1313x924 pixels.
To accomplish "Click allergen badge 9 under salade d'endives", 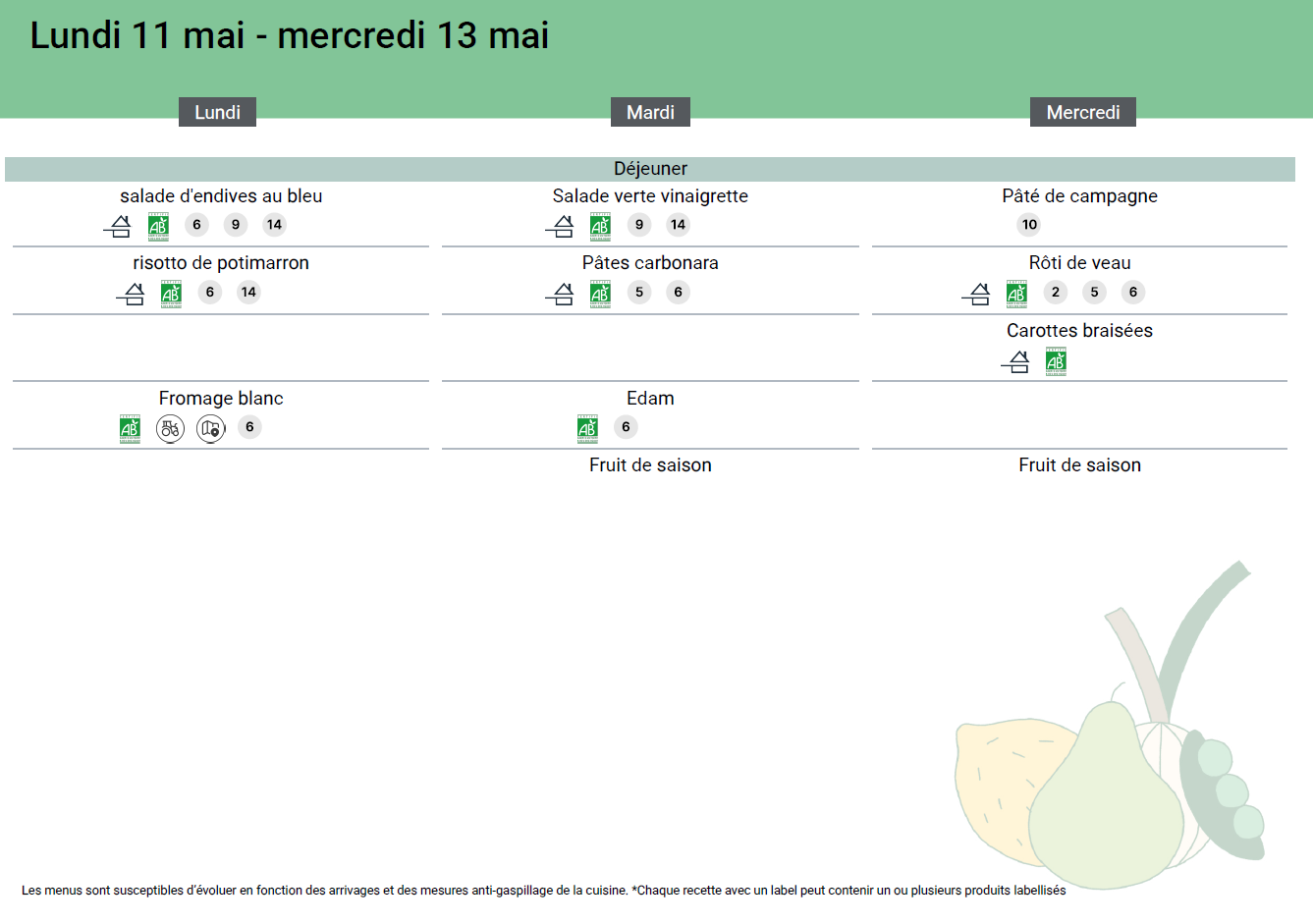I will (236, 225).
